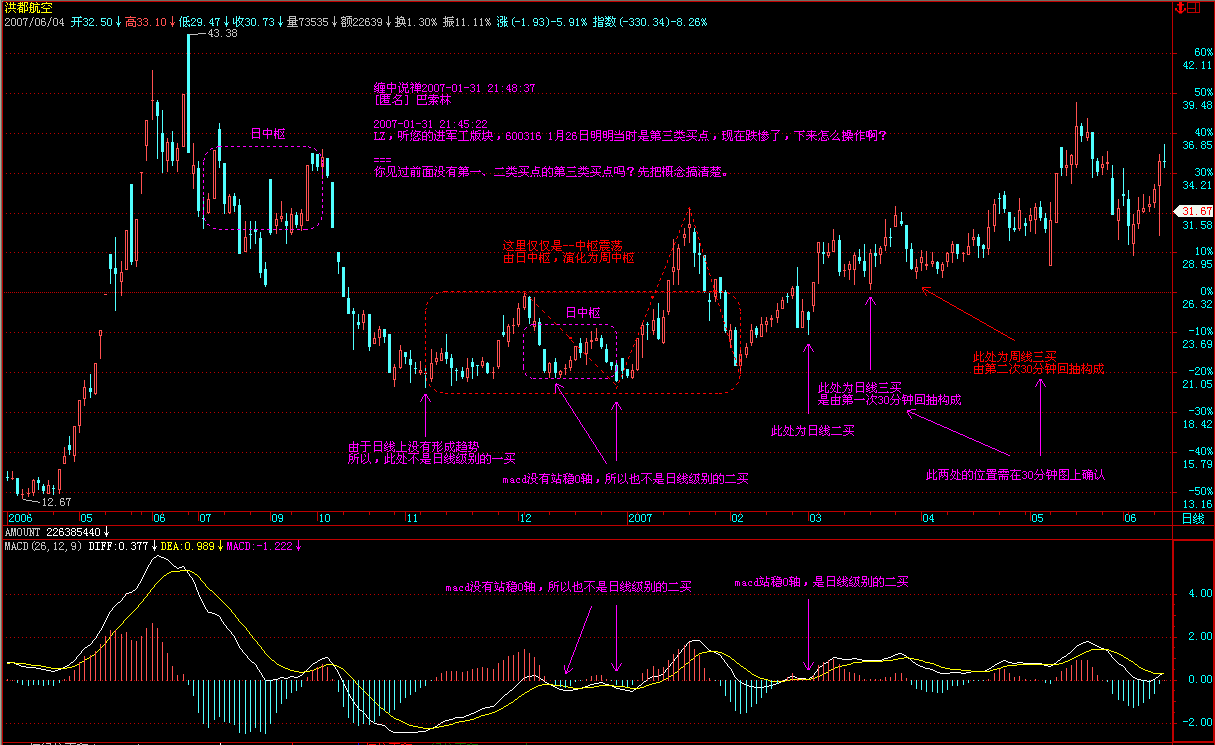The height and width of the screenshot is (745, 1215).
Task: Click the down arrow after AMOUNT value
Action: click(x=107, y=533)
